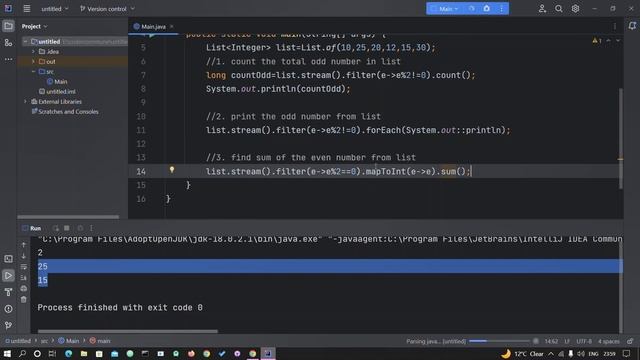Rerun Main in the Run panel

(56, 228)
